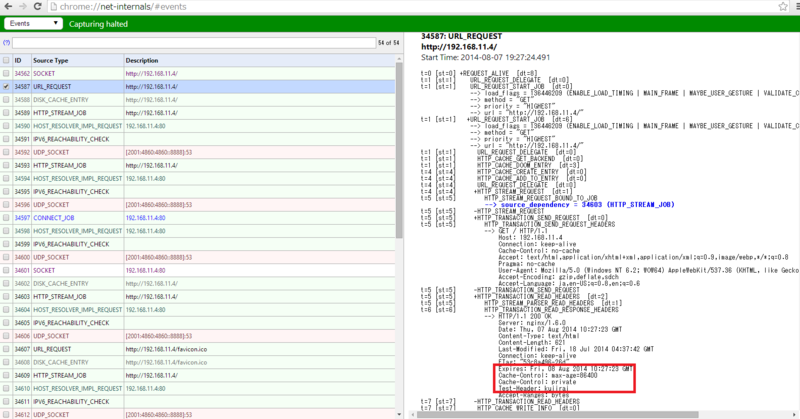The image size is (800, 419).
Task: Select the 34609 HTTP_STREAM_JOB row
Action: (x=197, y=375)
